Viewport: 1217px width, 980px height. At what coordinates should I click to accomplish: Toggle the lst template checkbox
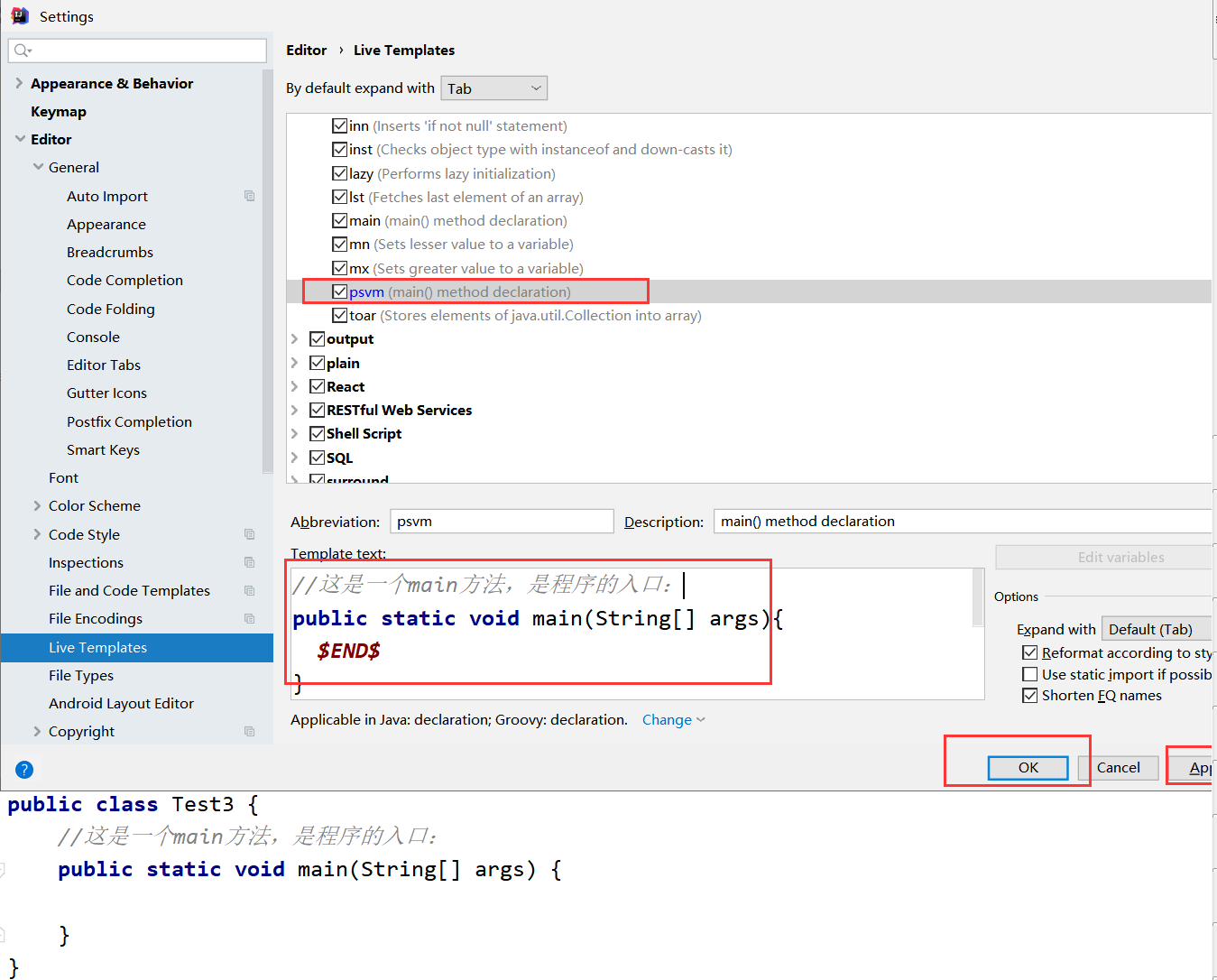pos(340,197)
